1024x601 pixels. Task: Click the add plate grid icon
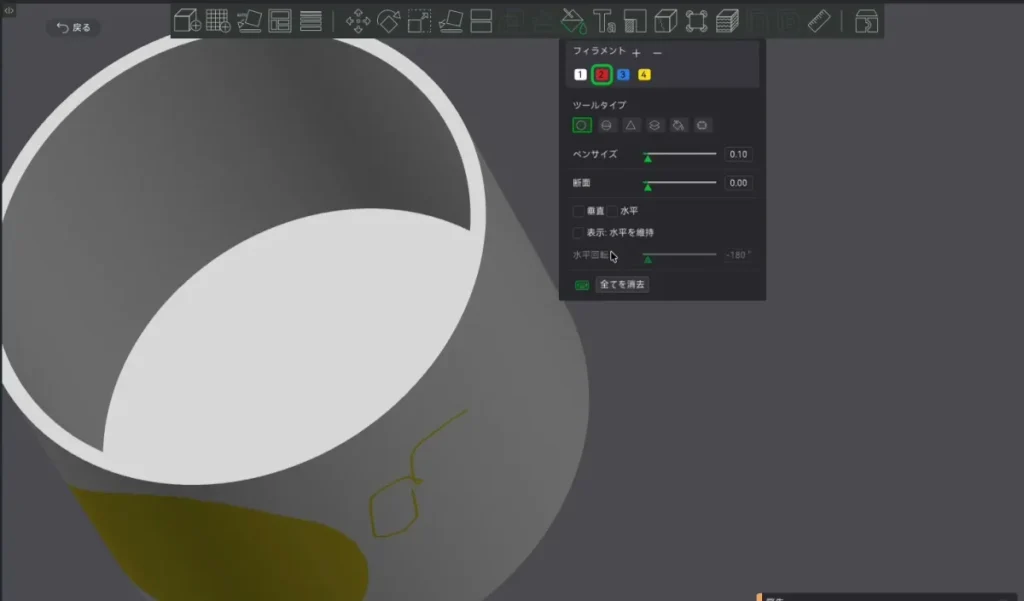click(218, 21)
